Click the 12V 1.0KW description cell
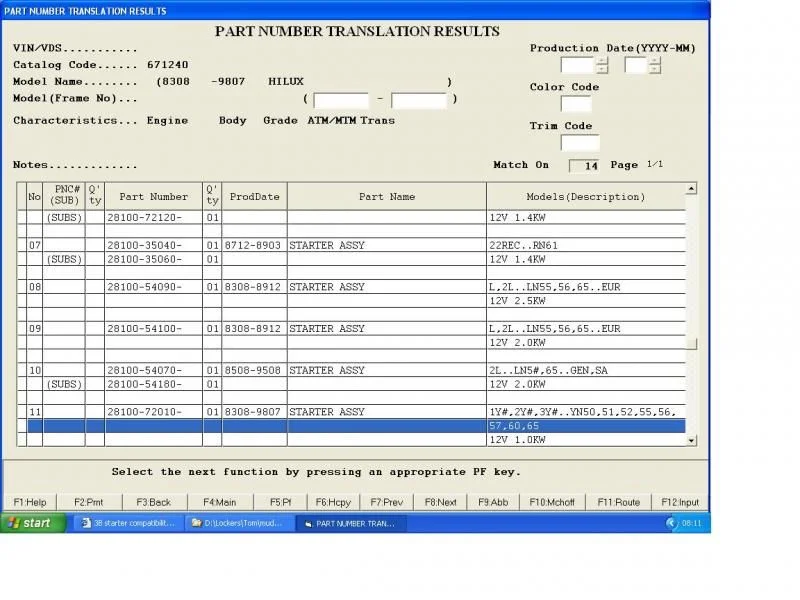Screen dimensions: 800x600 [586, 440]
